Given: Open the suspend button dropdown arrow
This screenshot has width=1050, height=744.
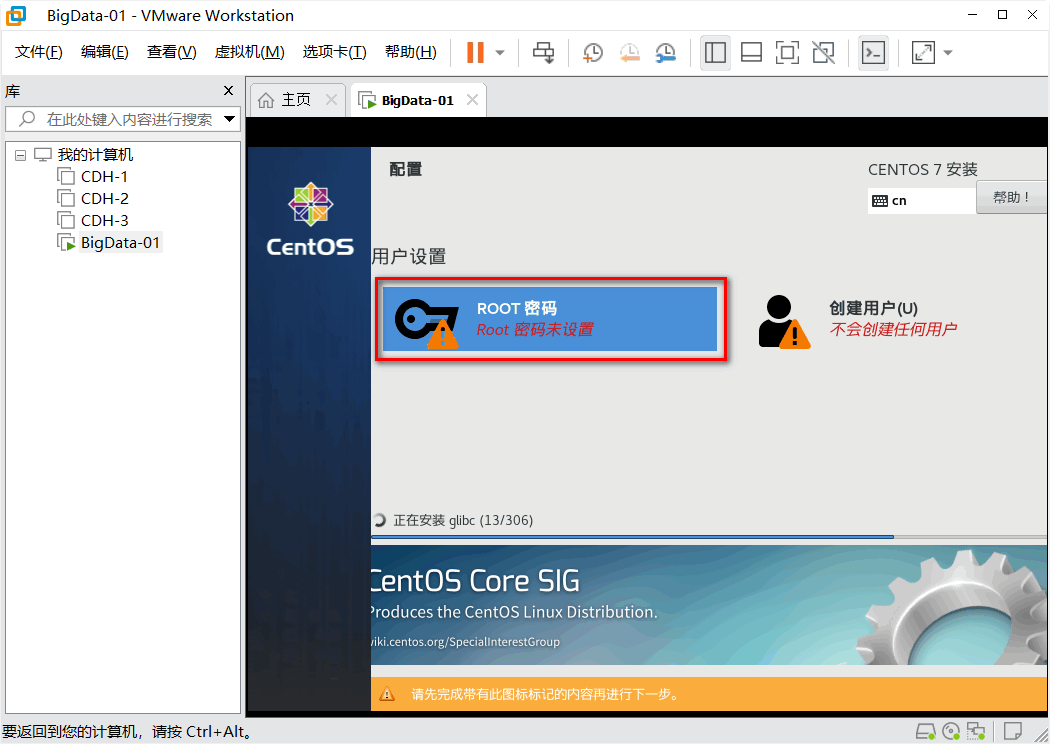Looking at the screenshot, I should (498, 52).
